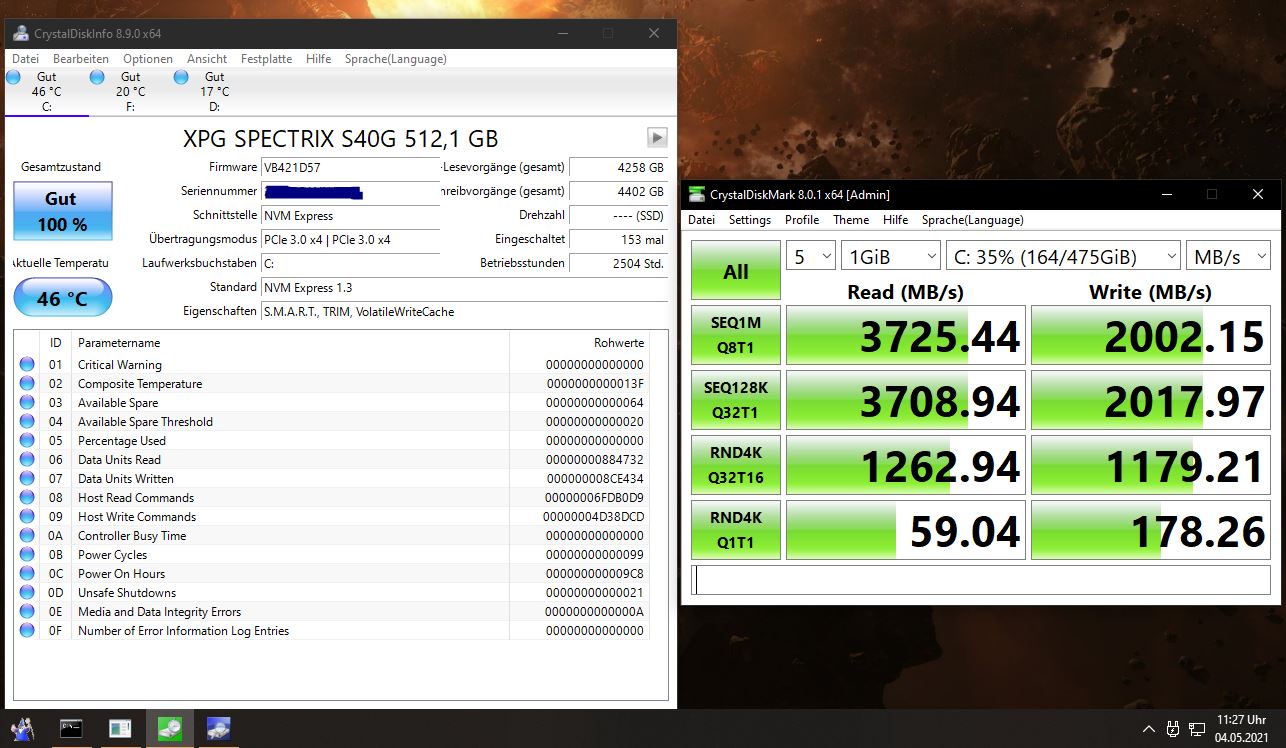Click Standard value NVM Express 1.3
Image resolution: width=1286 pixels, height=748 pixels.
point(464,287)
